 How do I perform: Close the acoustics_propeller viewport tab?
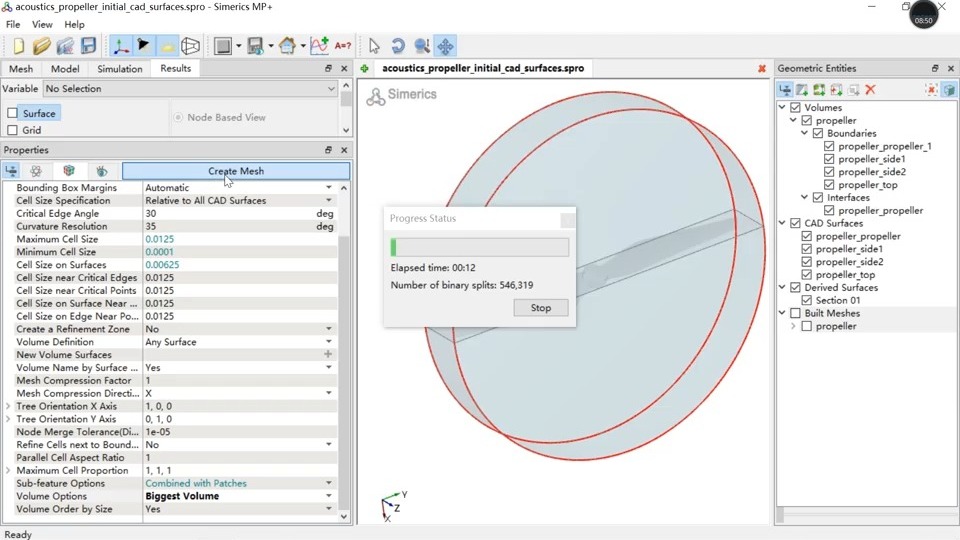(762, 69)
